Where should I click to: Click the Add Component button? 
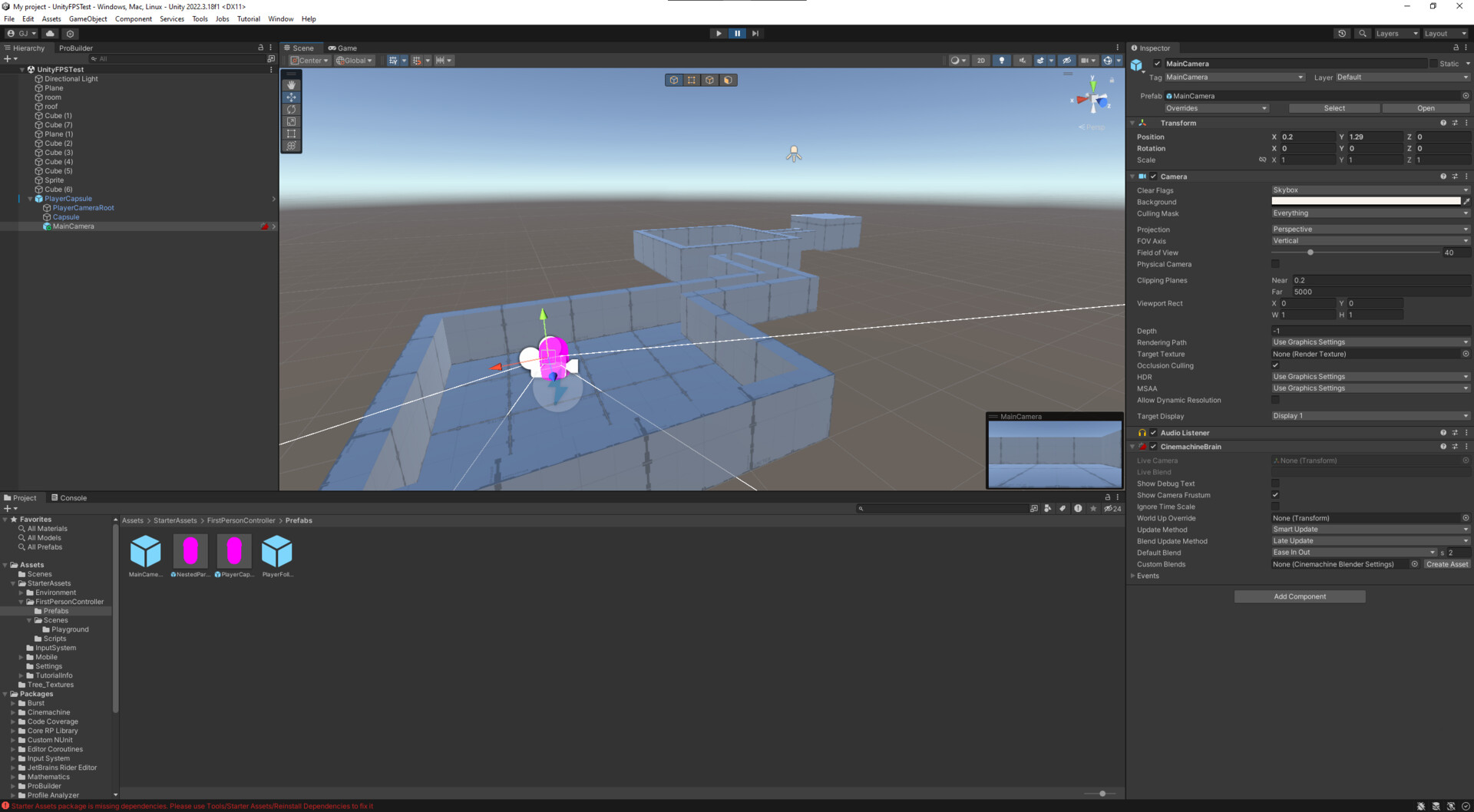1299,596
